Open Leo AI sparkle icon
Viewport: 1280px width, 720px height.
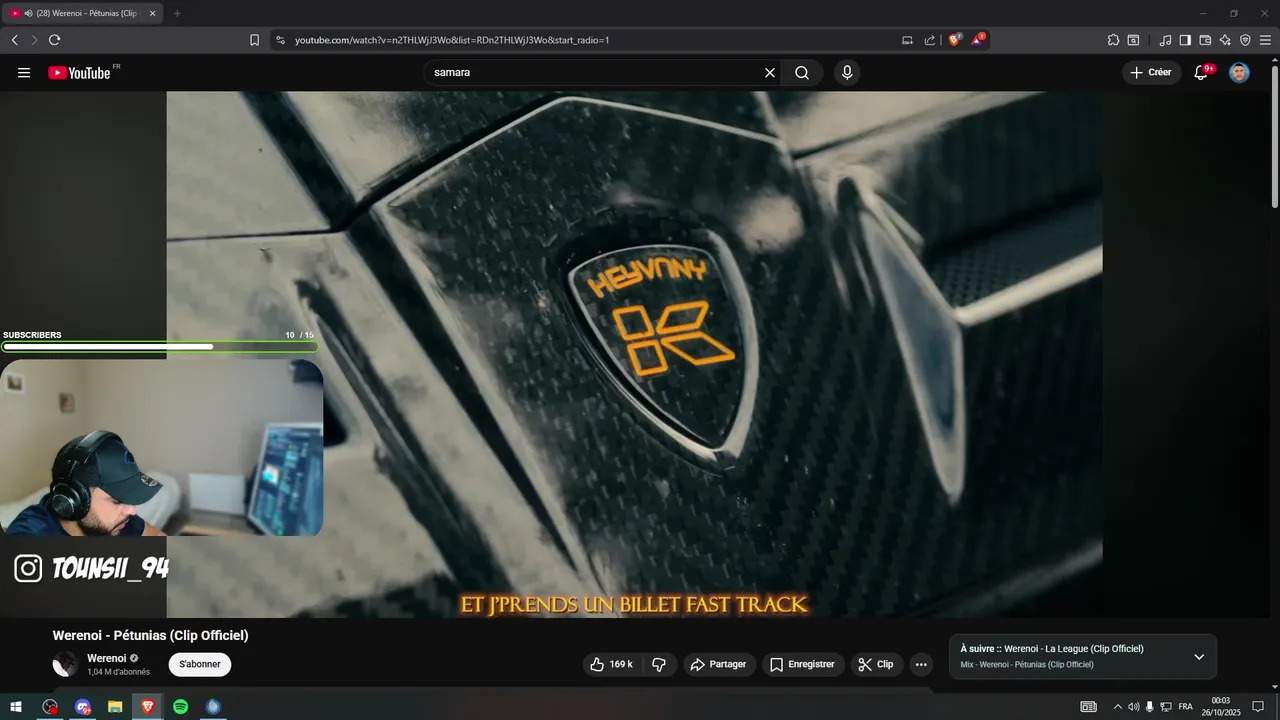click(x=1225, y=40)
